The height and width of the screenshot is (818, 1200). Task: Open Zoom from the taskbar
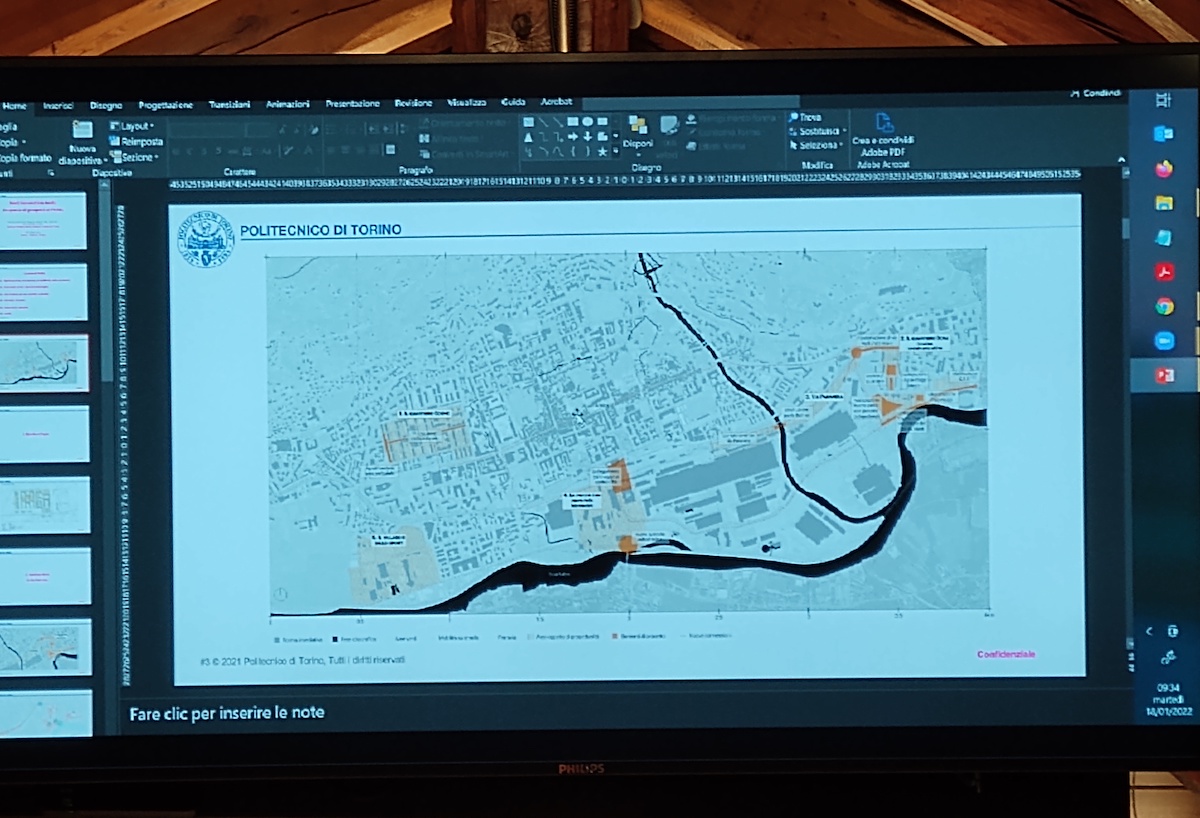(1164, 340)
